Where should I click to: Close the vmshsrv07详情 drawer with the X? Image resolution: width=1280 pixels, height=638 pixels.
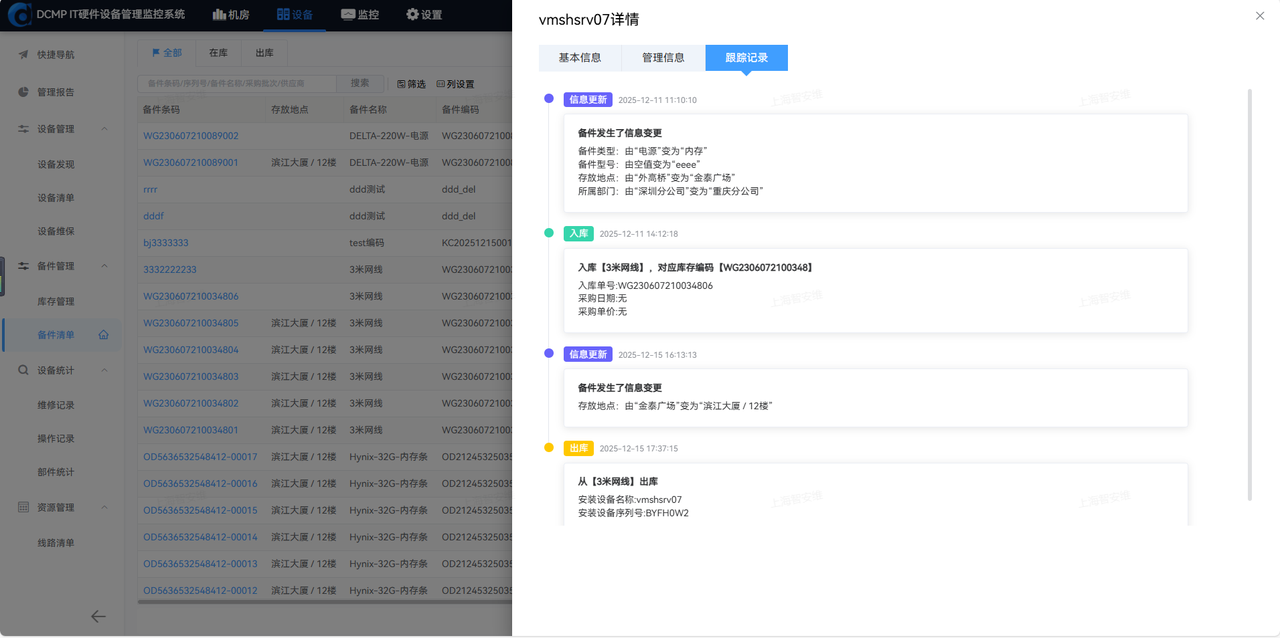click(x=1259, y=16)
